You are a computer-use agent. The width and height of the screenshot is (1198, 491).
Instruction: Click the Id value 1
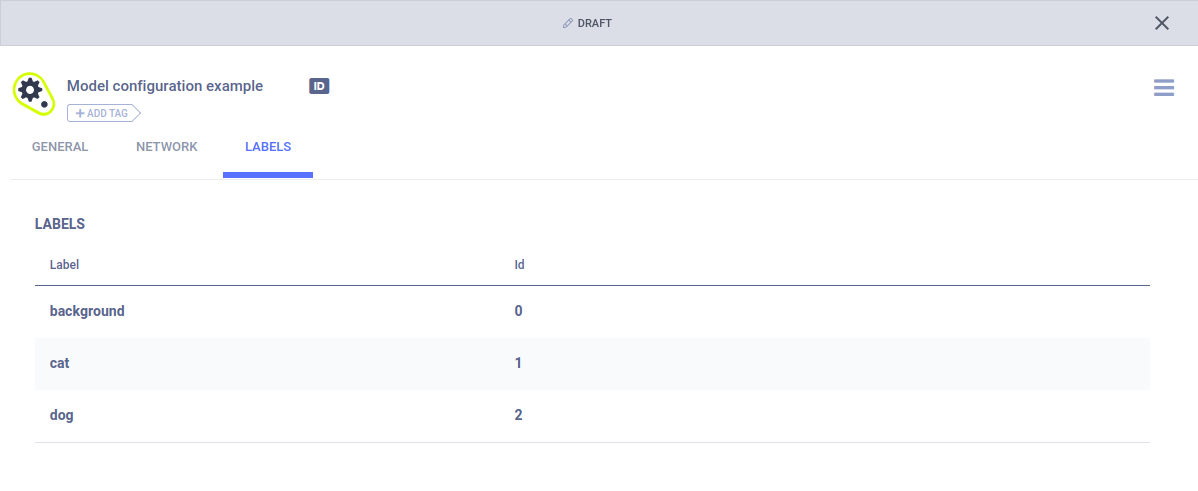pos(519,363)
